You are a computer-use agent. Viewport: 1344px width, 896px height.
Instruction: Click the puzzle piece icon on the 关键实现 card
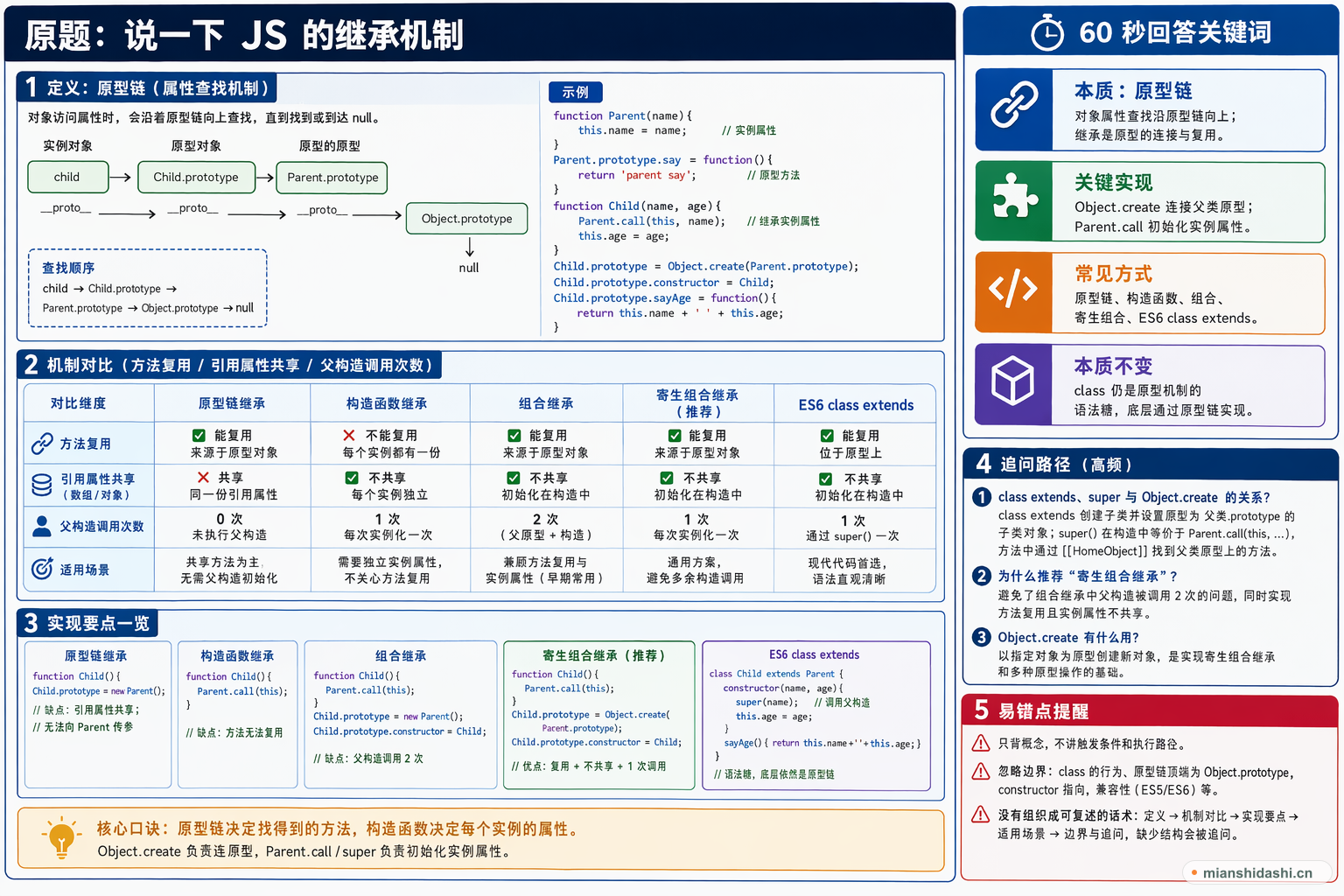(x=1014, y=196)
